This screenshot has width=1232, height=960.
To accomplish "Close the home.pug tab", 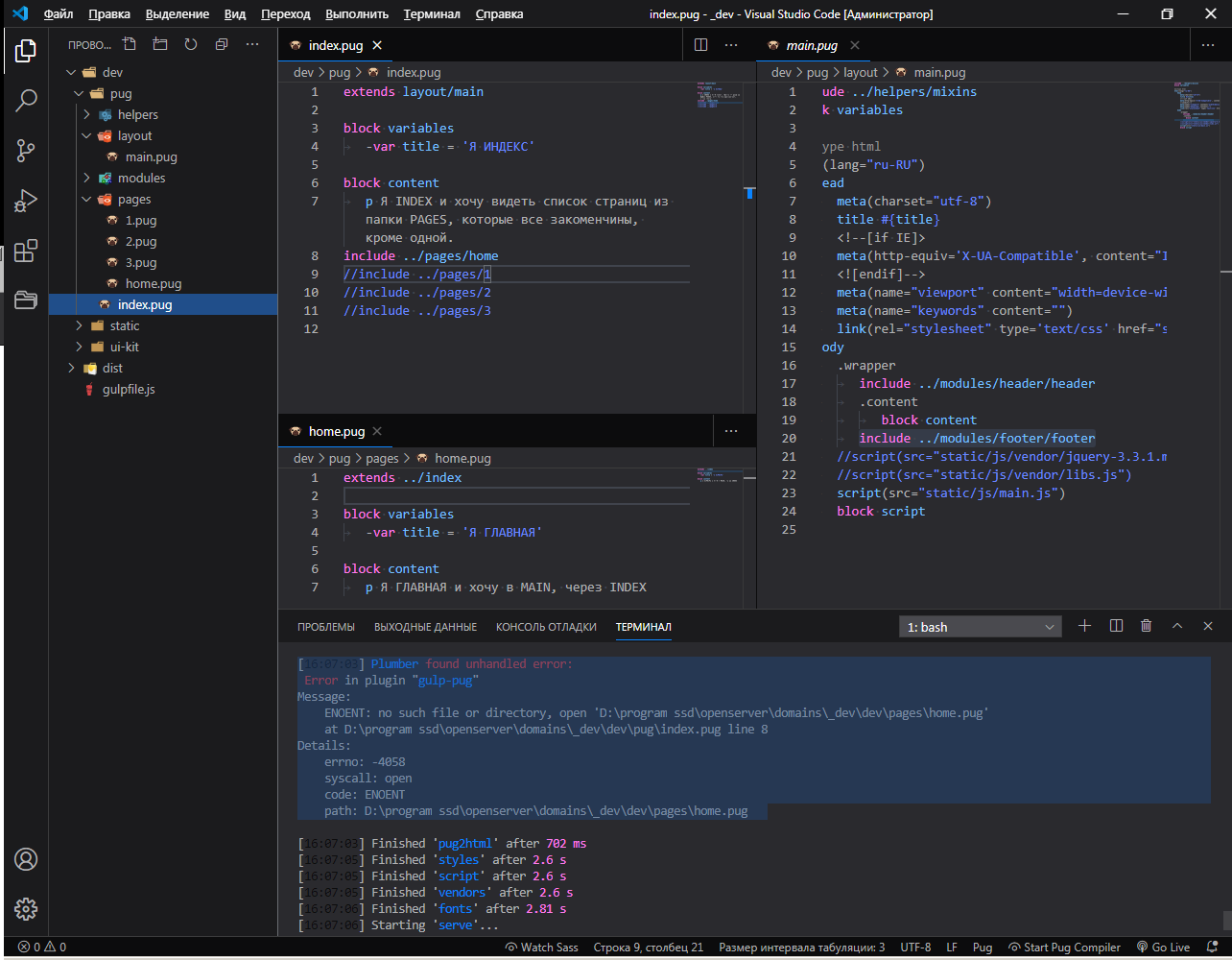I will pyautogui.click(x=377, y=431).
